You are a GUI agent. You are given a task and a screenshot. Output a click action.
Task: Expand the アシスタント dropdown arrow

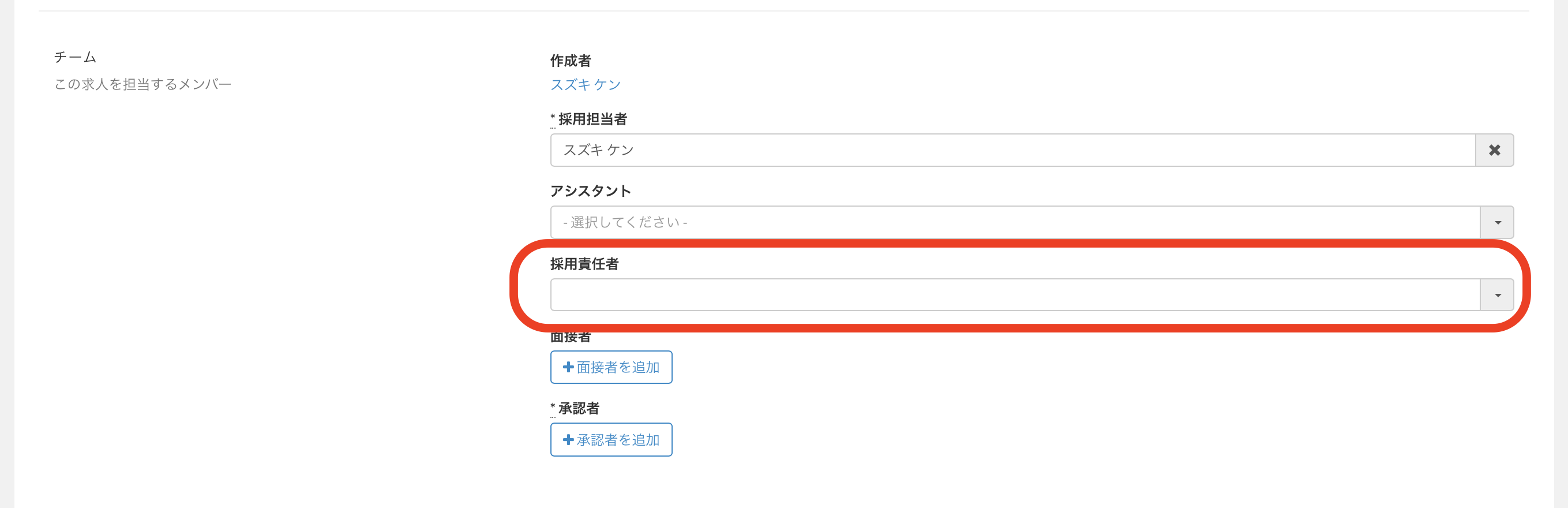point(1498,222)
